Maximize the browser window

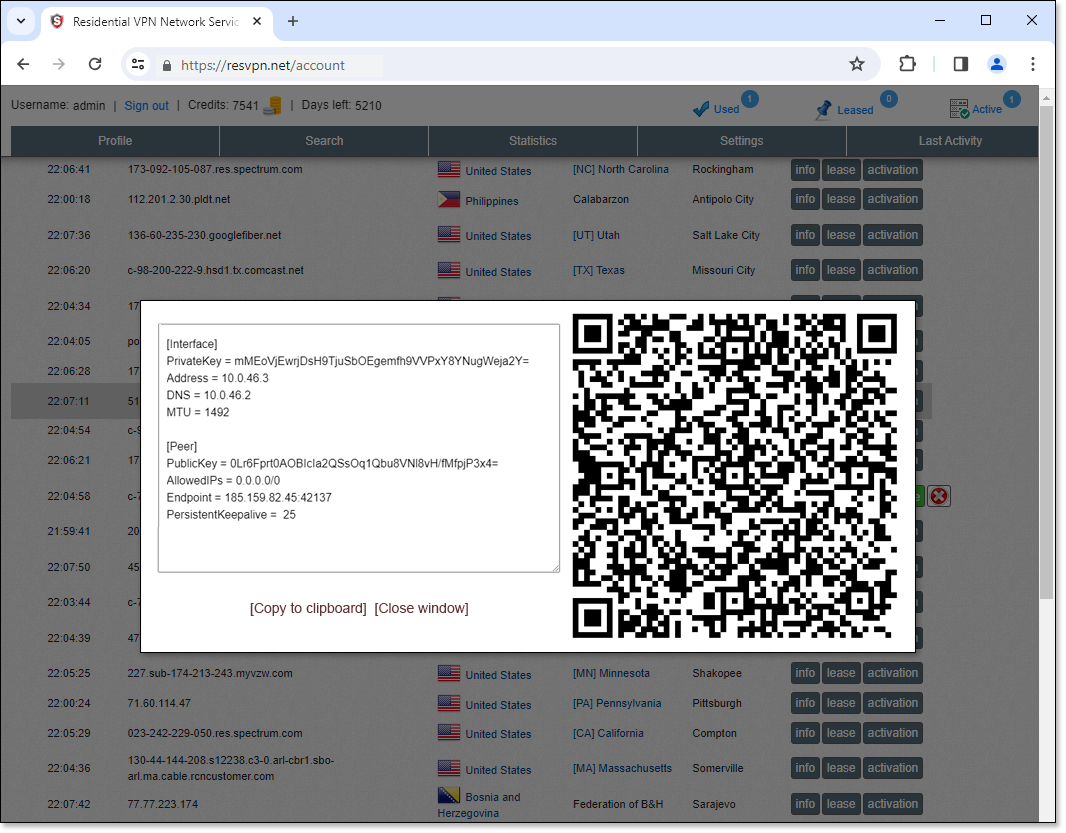pos(986,20)
